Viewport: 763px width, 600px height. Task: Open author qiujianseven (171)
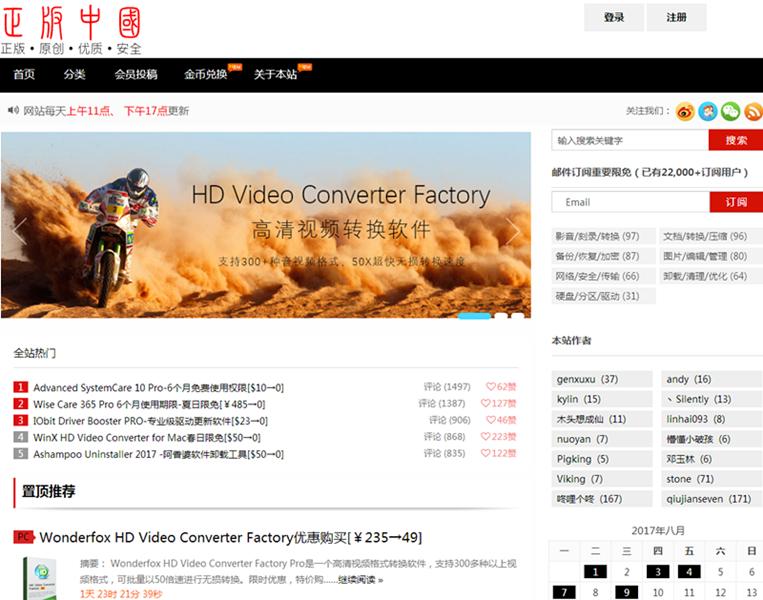711,499
